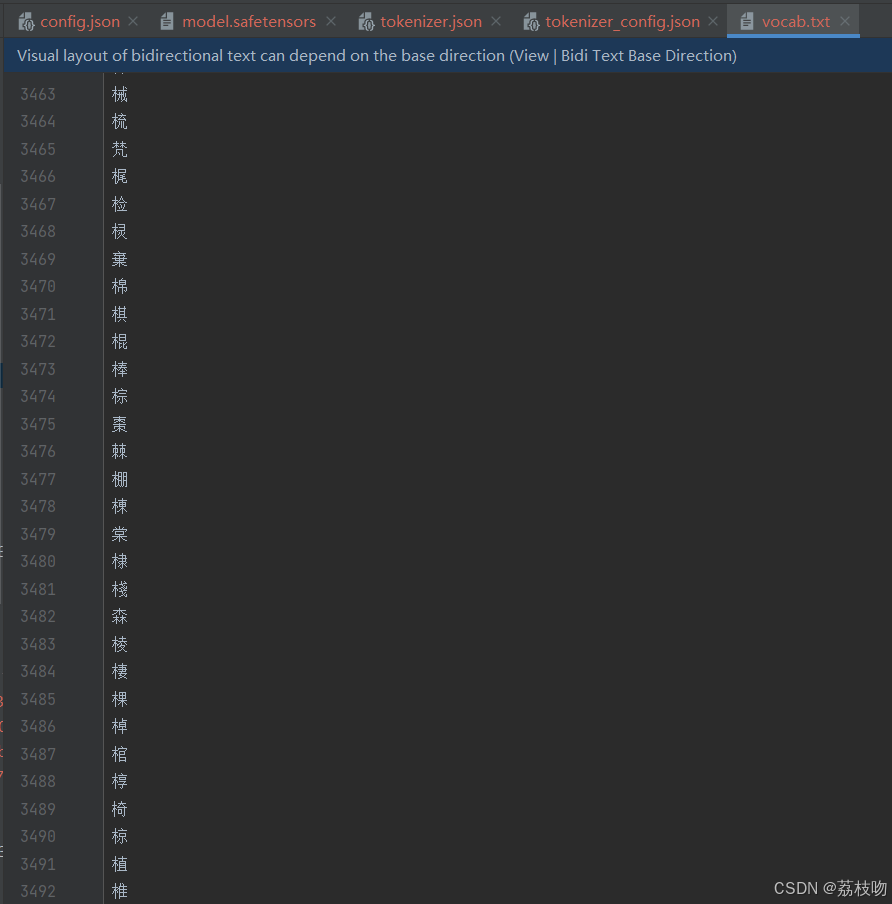The height and width of the screenshot is (904, 892).
Task: Click the vocab.txt file icon
Action: click(747, 22)
